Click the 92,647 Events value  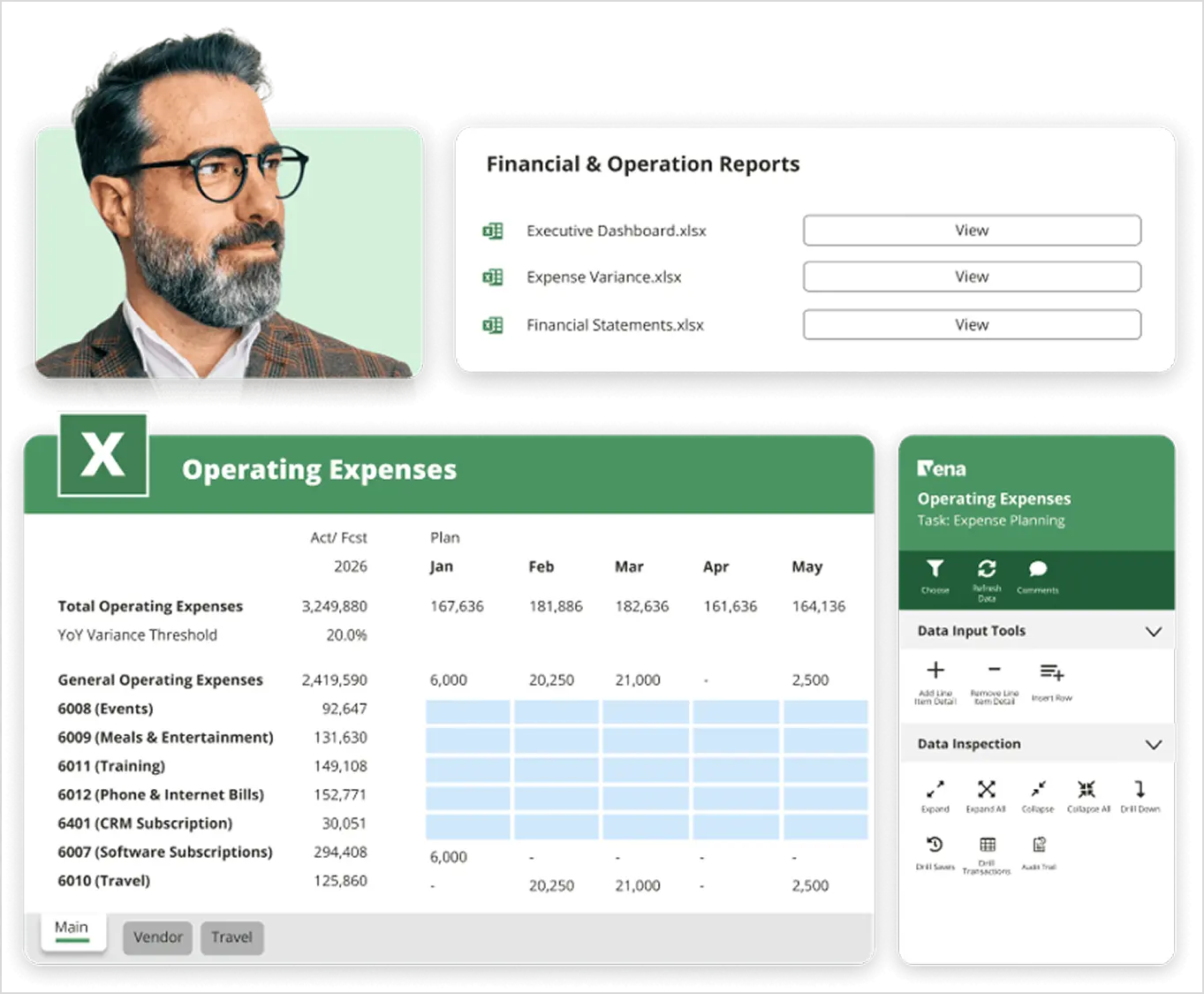point(345,709)
